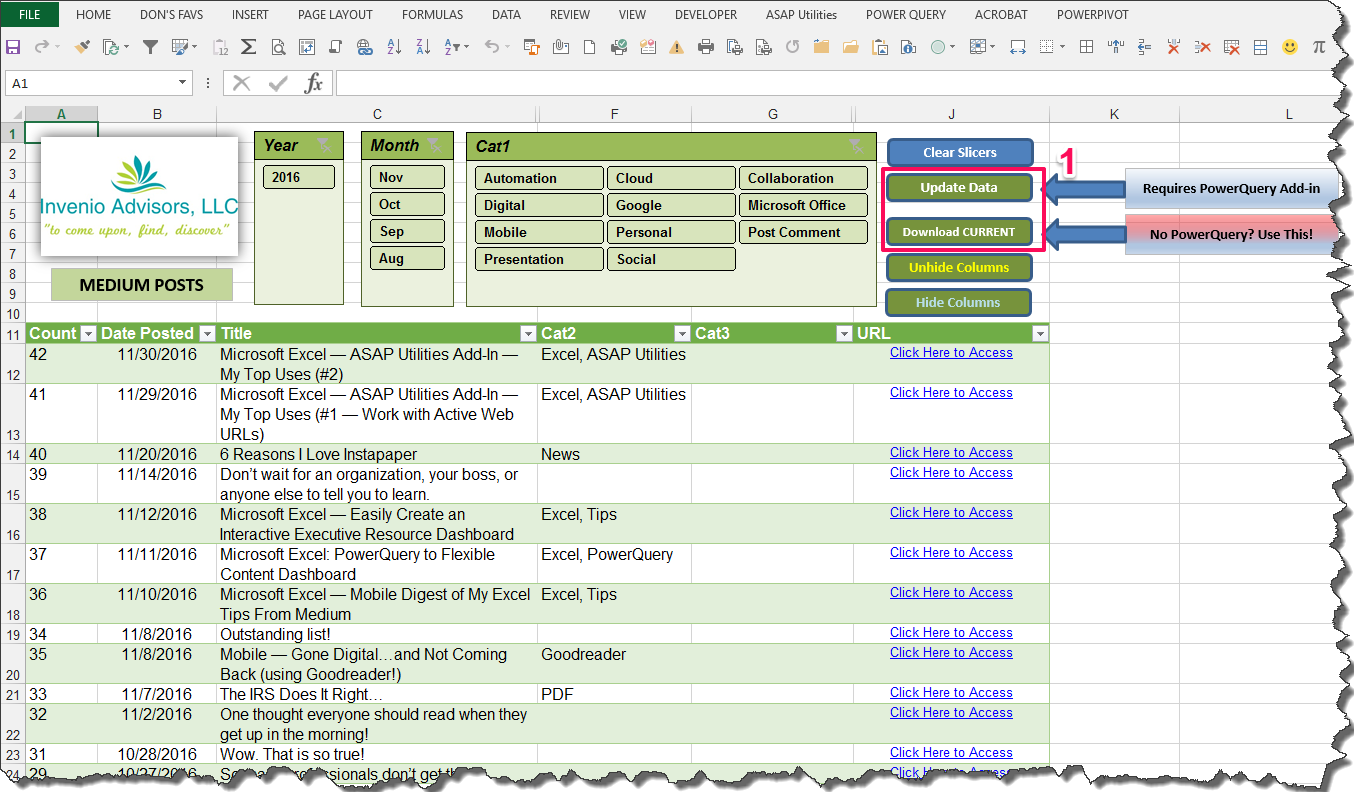
Task: Click the pi symbol toolbar icon
Action: pos(1318,46)
